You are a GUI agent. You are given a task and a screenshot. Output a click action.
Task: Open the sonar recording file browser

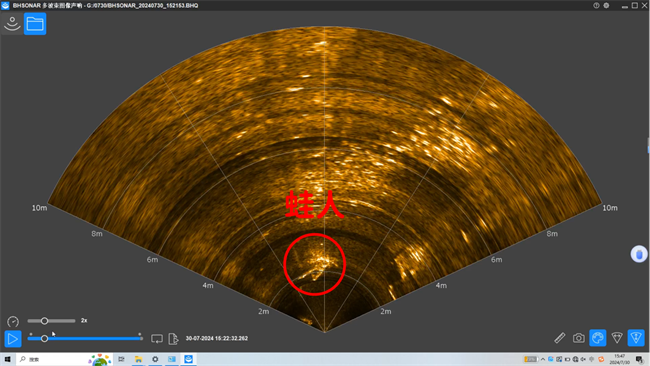coord(35,24)
